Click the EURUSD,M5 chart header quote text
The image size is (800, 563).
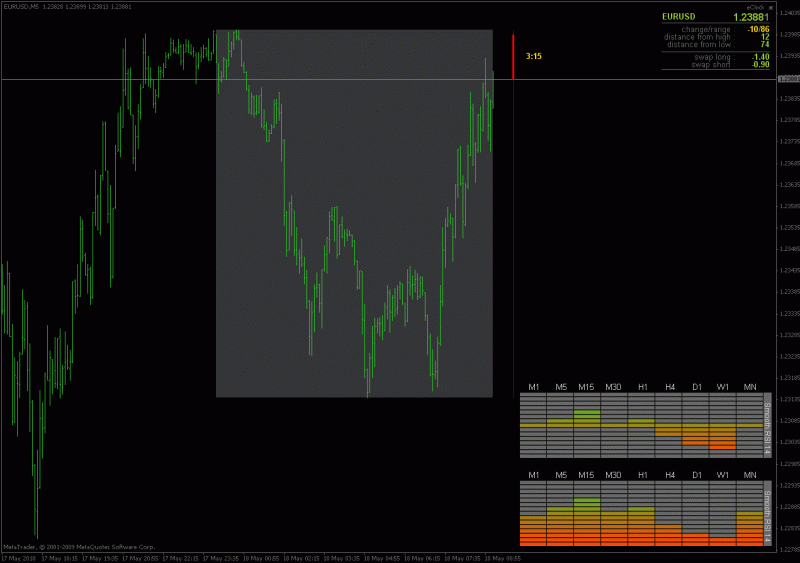point(67,7)
